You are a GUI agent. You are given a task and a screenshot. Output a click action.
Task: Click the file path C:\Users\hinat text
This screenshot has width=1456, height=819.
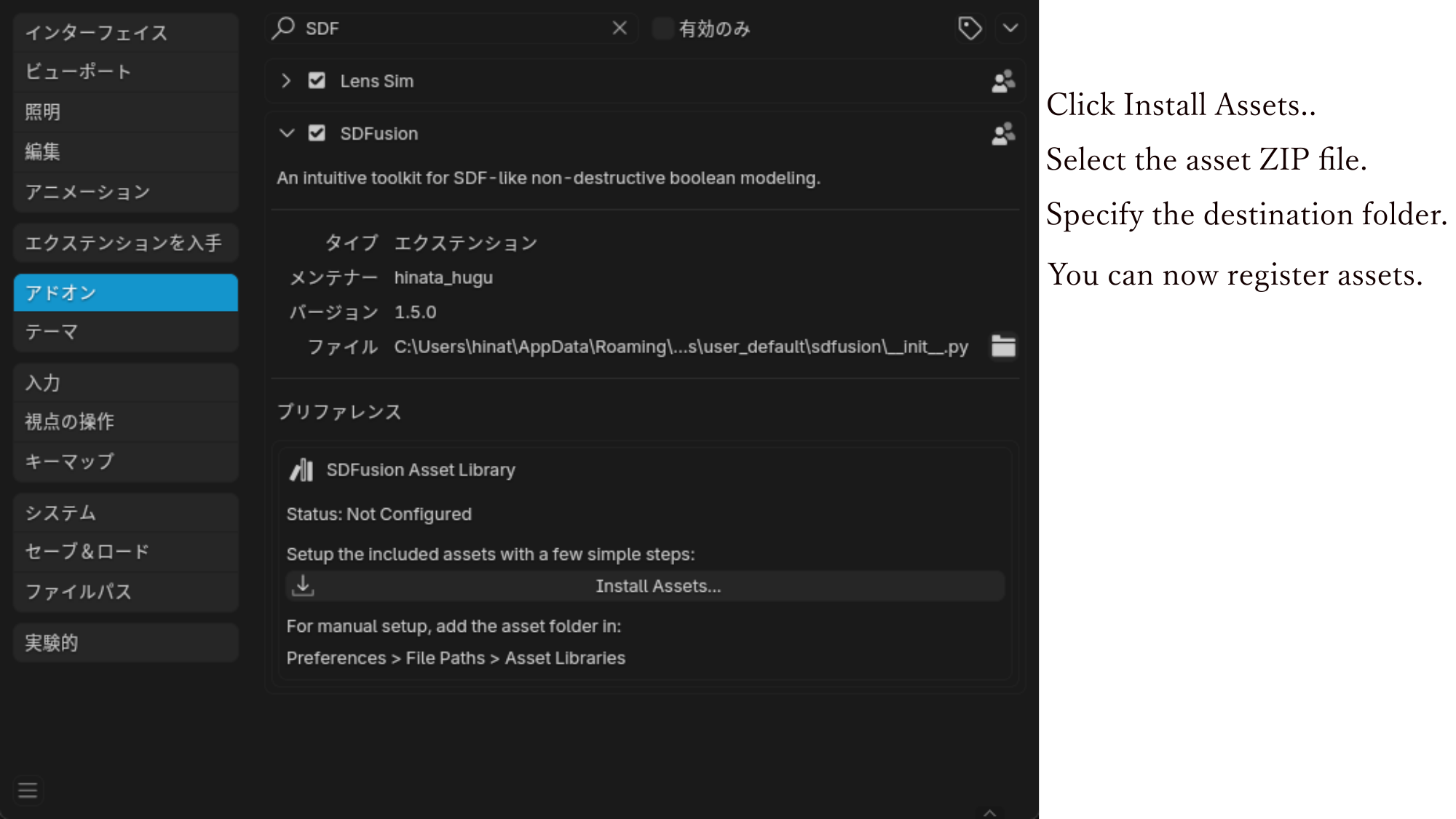[681, 347]
